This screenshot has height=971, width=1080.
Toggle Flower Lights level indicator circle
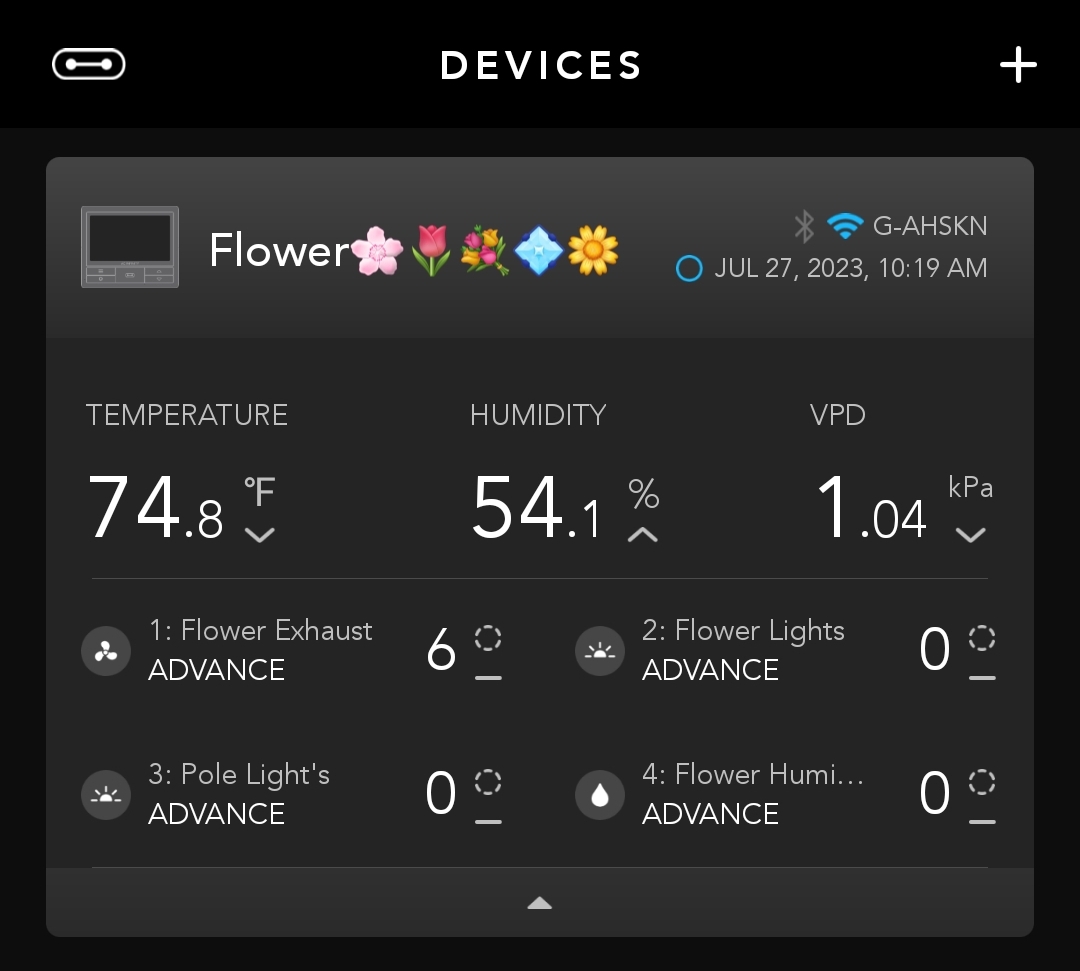pyautogui.click(x=982, y=638)
